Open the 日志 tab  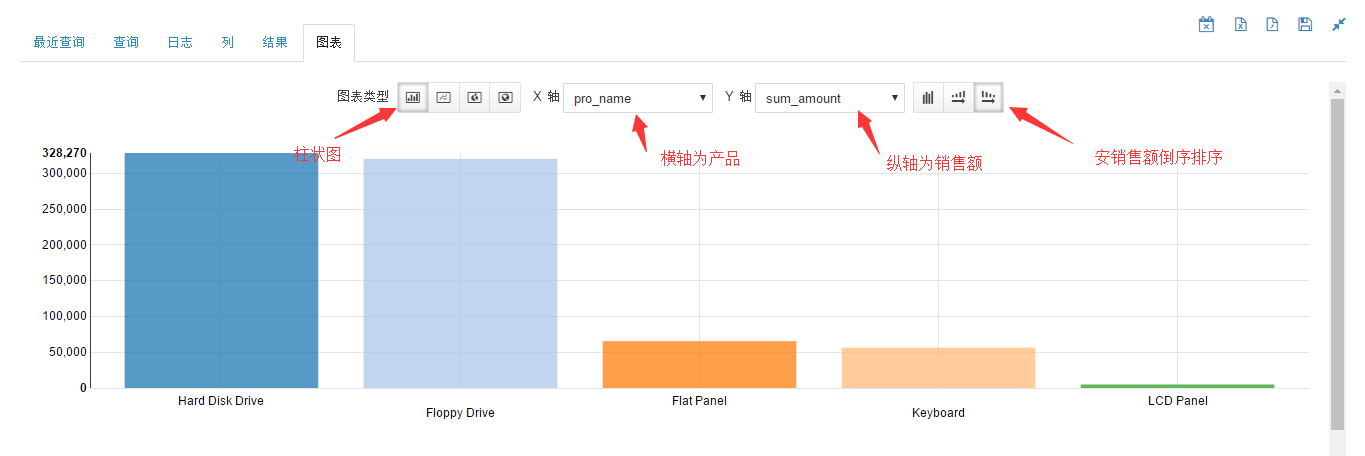pyautogui.click(x=180, y=43)
